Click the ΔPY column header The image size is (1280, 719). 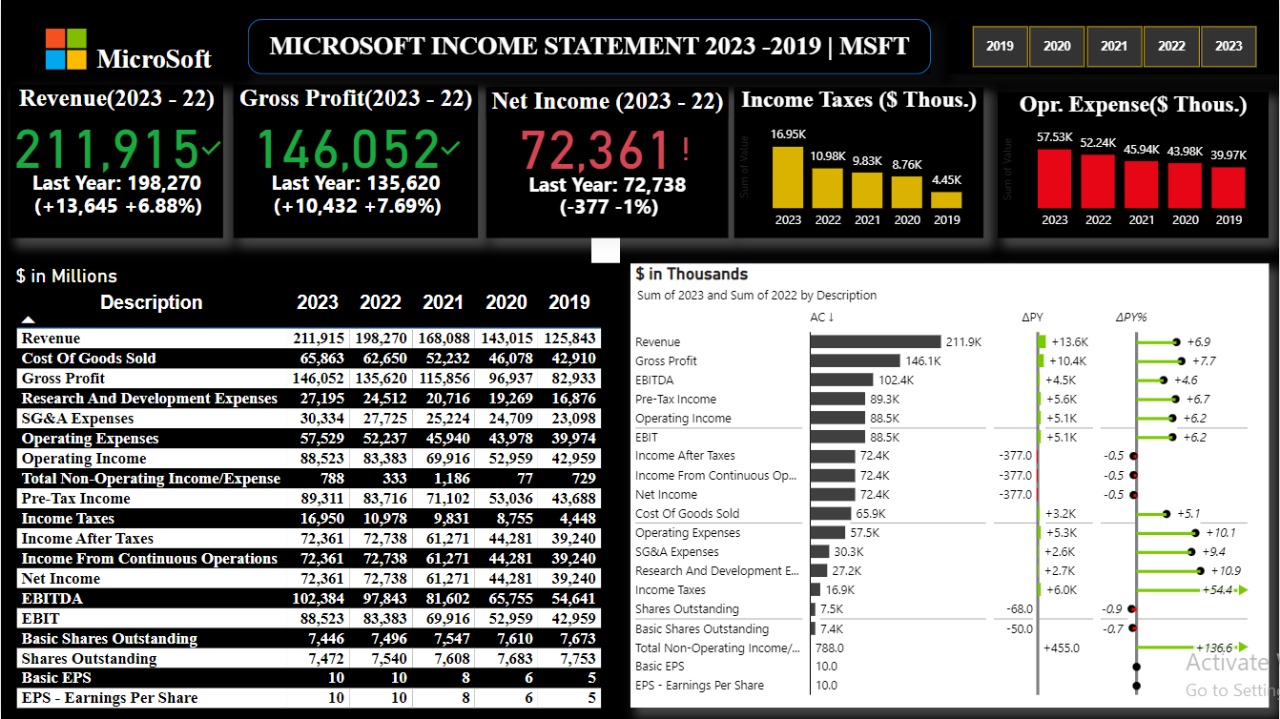tap(1032, 317)
